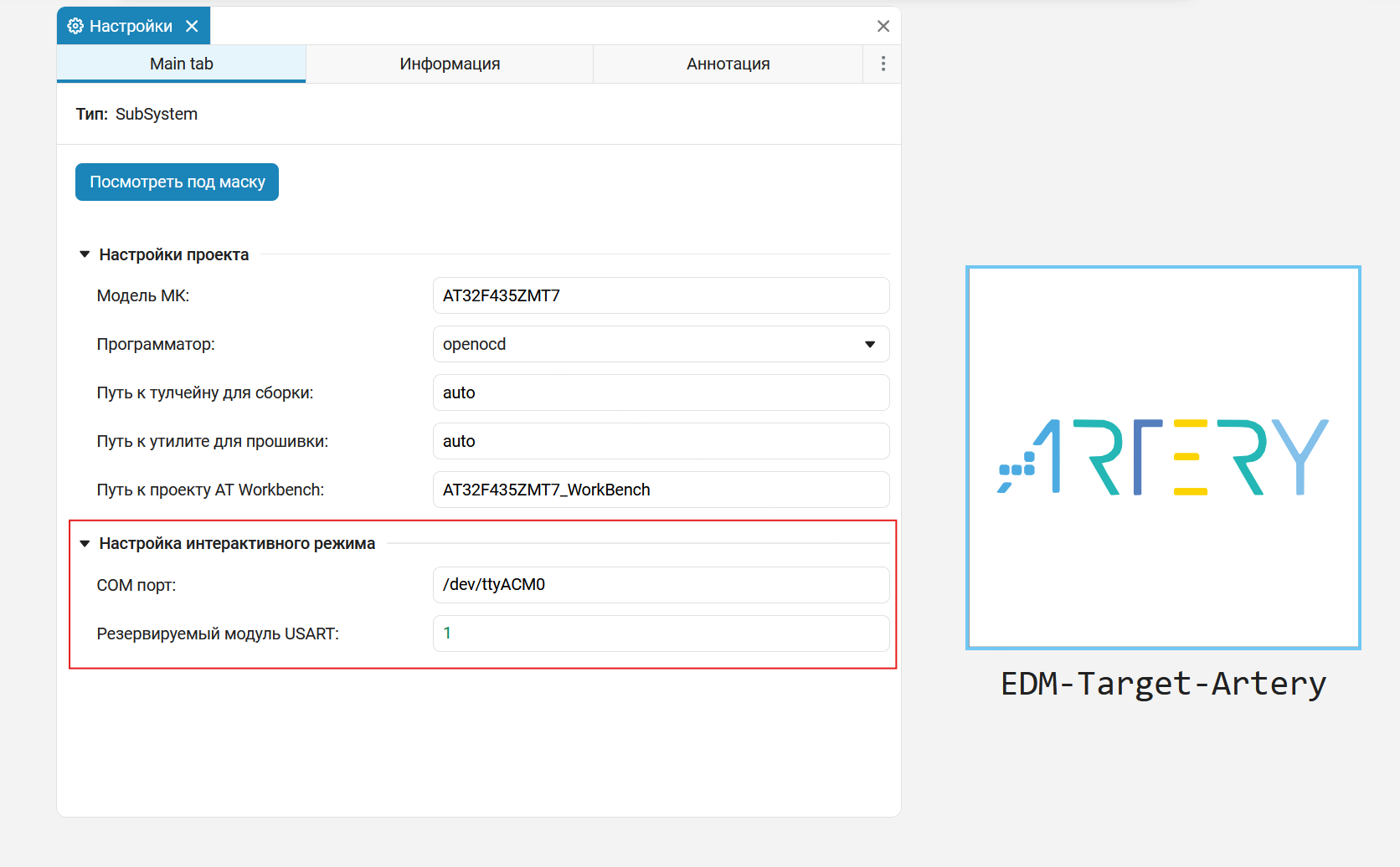The width and height of the screenshot is (1400, 867).
Task: Click the Тип: SubSystem text
Action: tap(136, 114)
